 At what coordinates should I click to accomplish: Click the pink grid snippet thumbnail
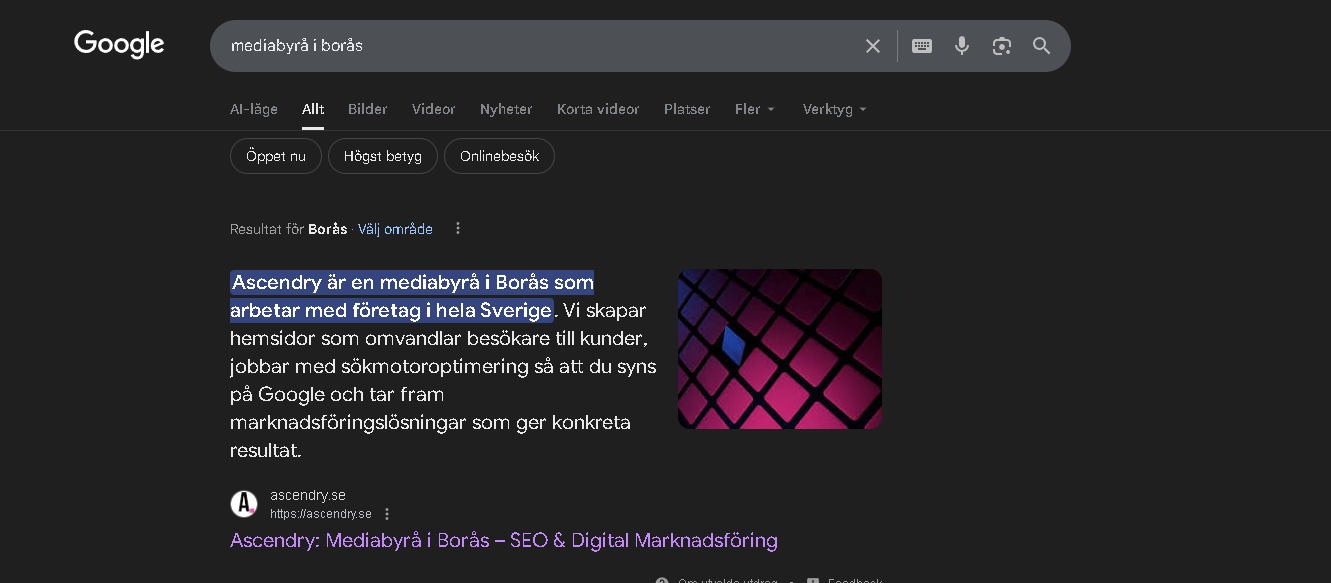pyautogui.click(x=780, y=349)
